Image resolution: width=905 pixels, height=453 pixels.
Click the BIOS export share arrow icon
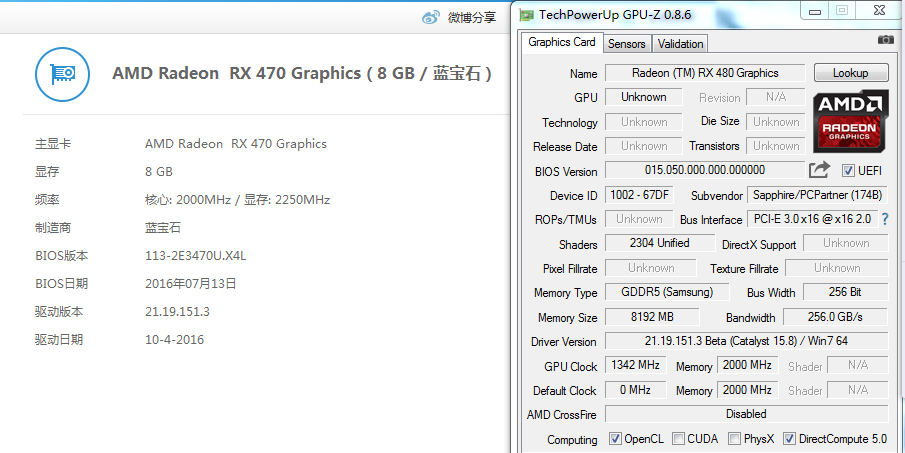[x=819, y=170]
